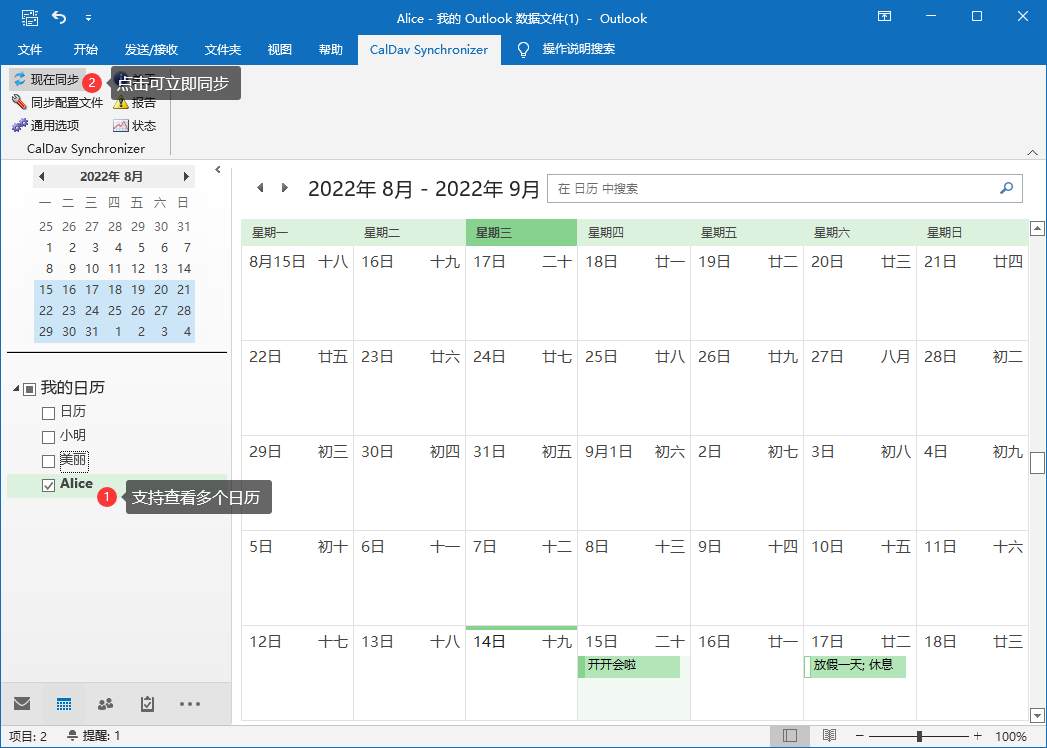The height and width of the screenshot is (748, 1047).
Task: Select the 31日 day cell
Action: 521,483
